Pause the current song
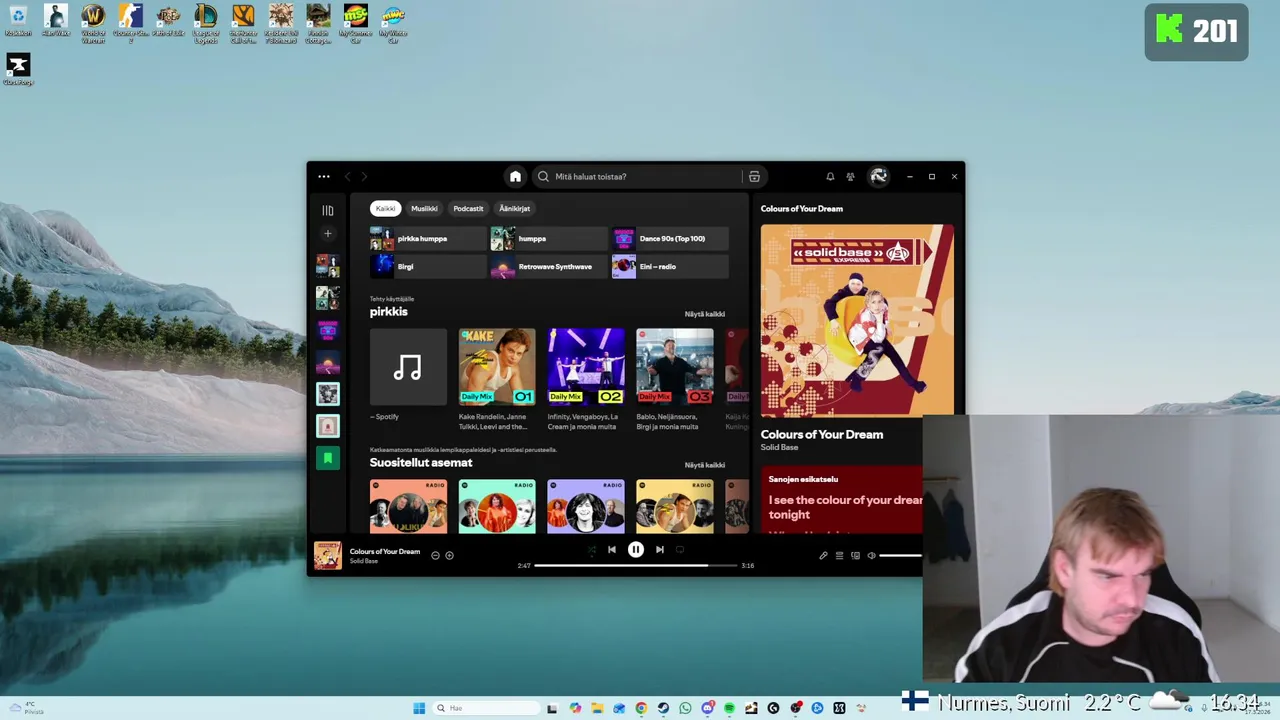Image resolution: width=1280 pixels, height=720 pixels. [x=635, y=549]
